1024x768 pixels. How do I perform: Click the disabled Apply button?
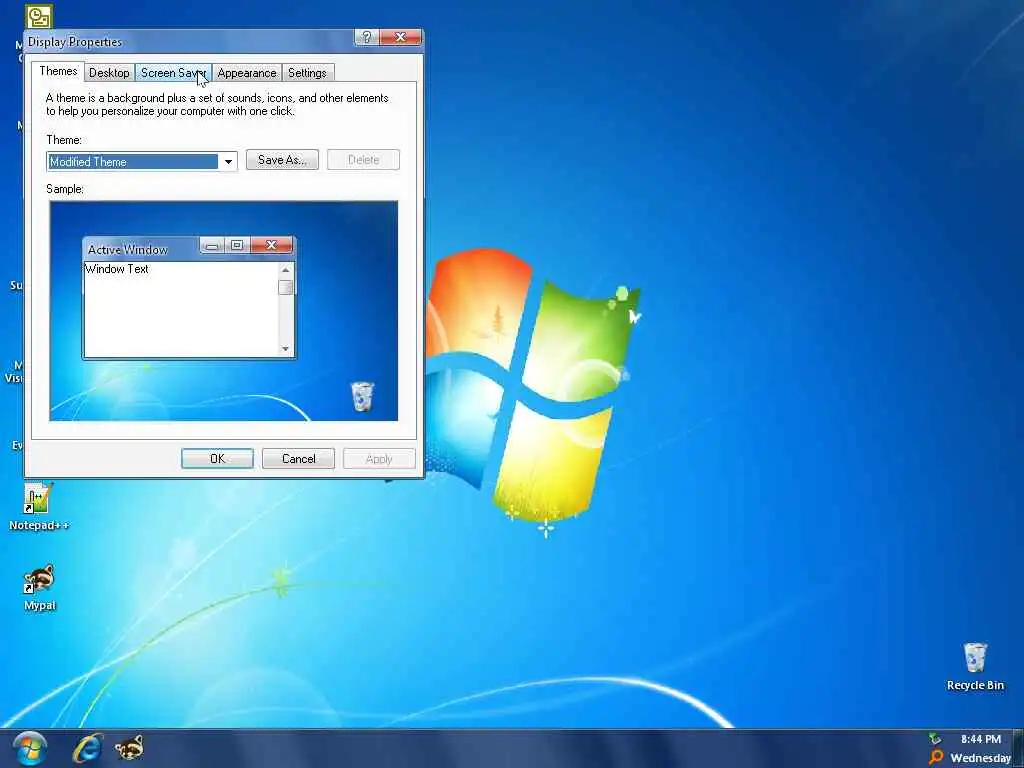coord(379,458)
